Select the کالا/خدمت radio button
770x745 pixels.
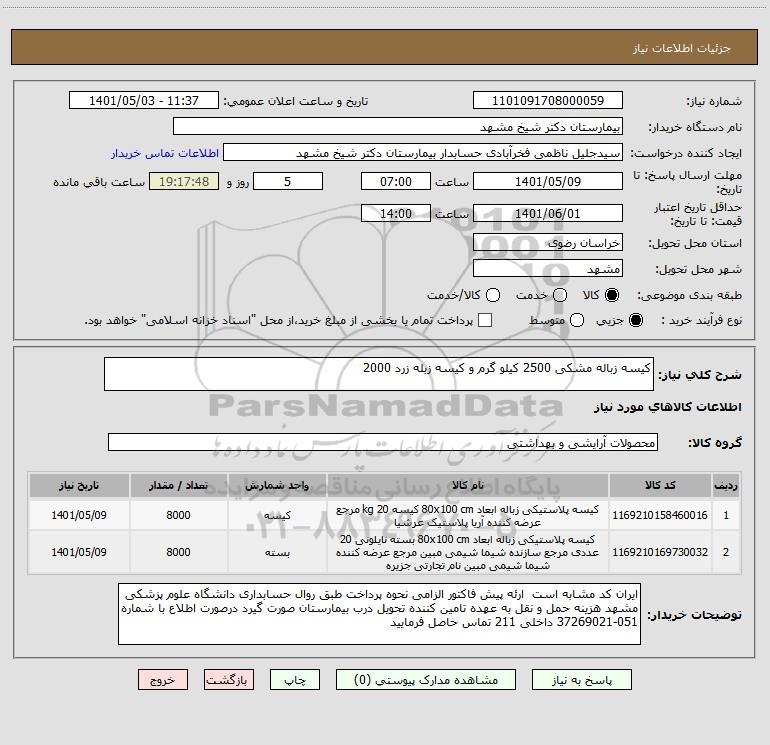pos(493,295)
